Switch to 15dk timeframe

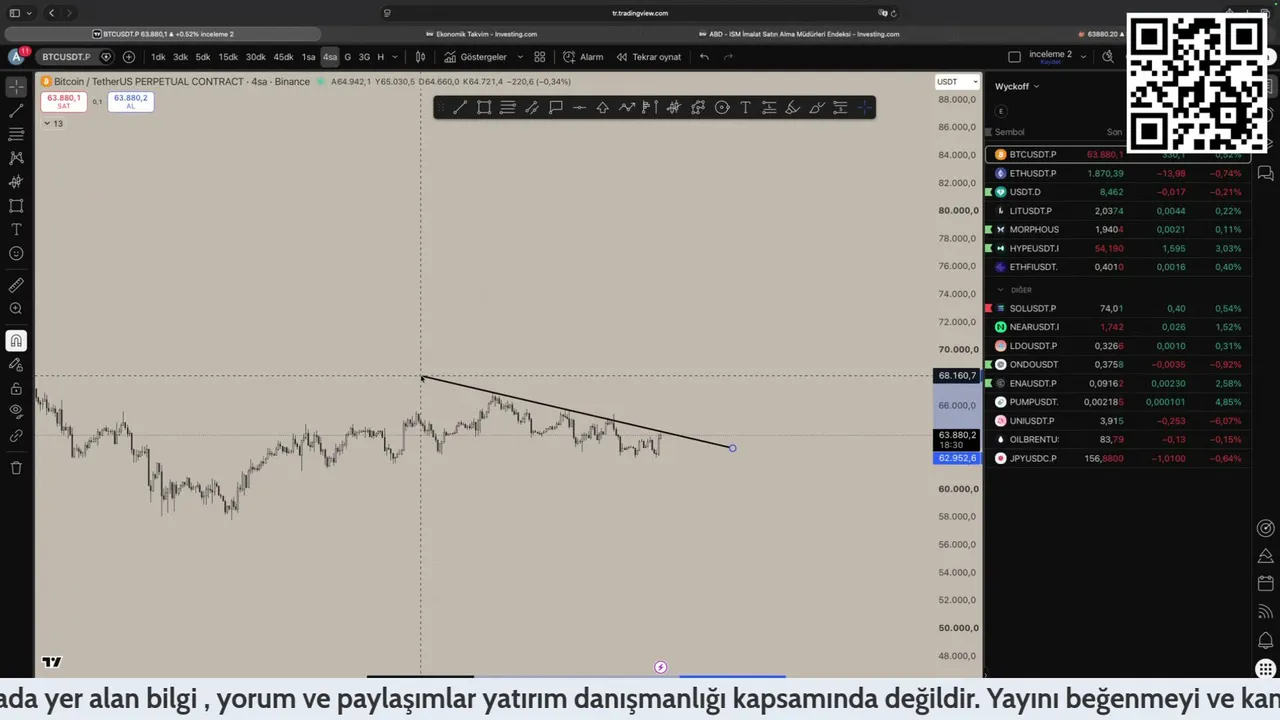click(228, 57)
